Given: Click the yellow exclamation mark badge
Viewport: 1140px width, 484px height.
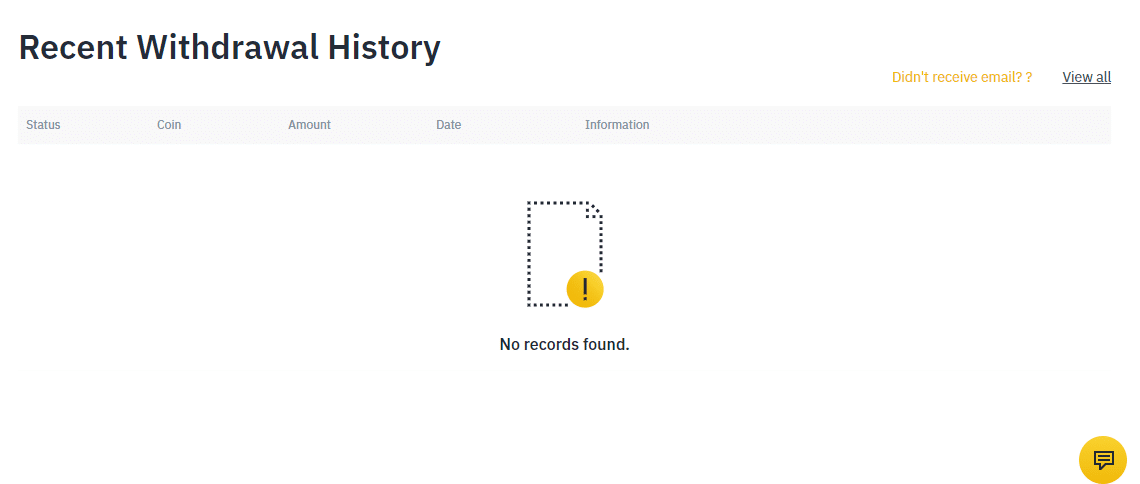Looking at the screenshot, I should coord(585,289).
